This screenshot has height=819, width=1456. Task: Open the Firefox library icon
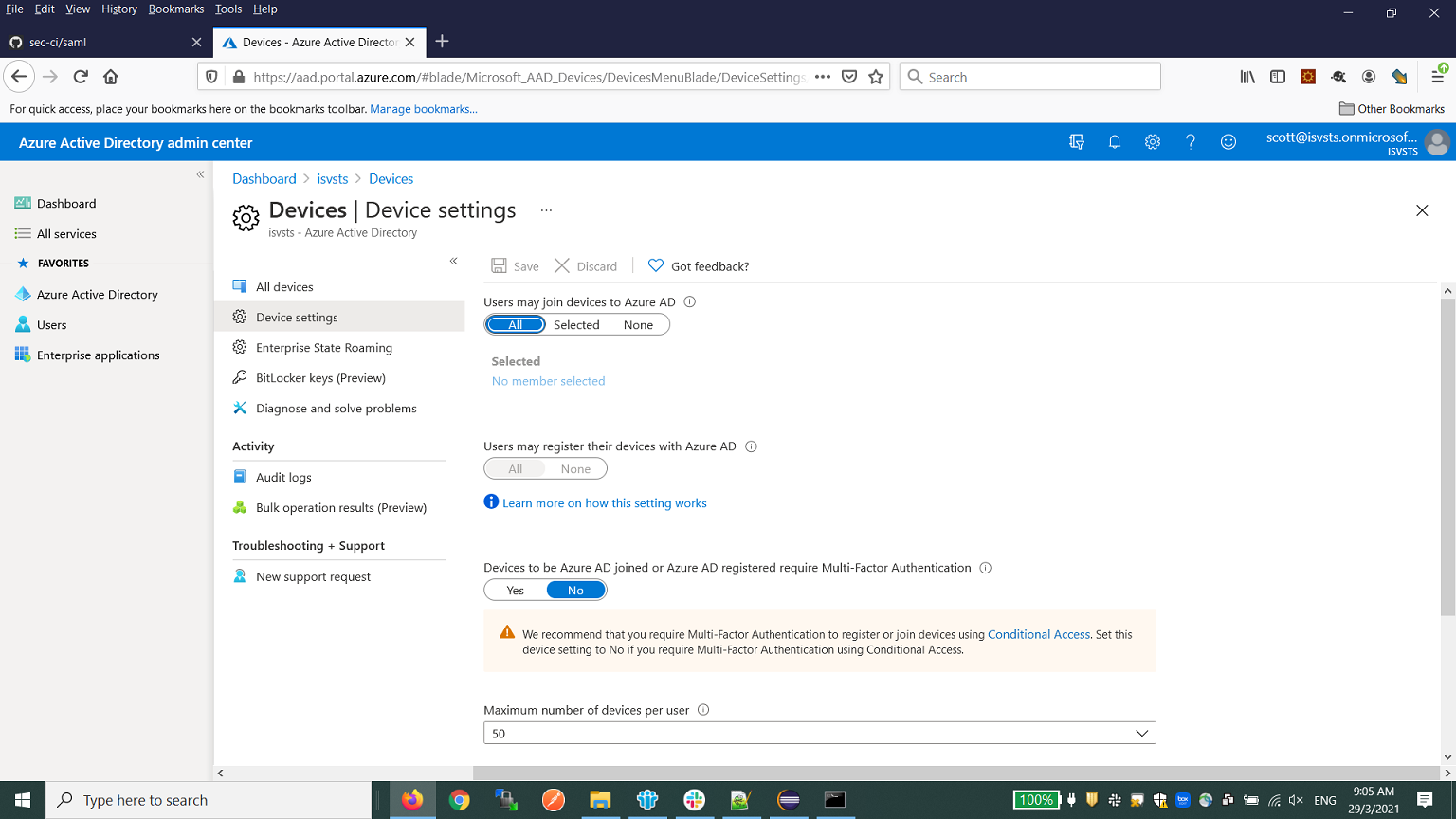tap(1247, 77)
